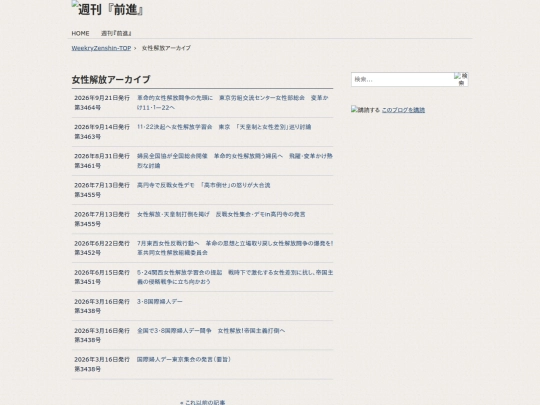
Task: Open article 5・24関西女性解放学習会の提起
Action: 235,277
